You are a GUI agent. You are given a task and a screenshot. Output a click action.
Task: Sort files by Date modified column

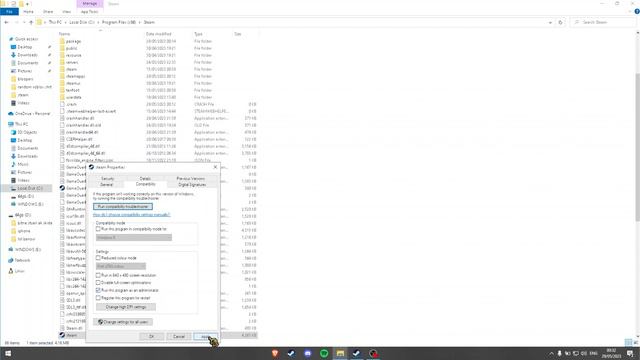click(x=159, y=34)
